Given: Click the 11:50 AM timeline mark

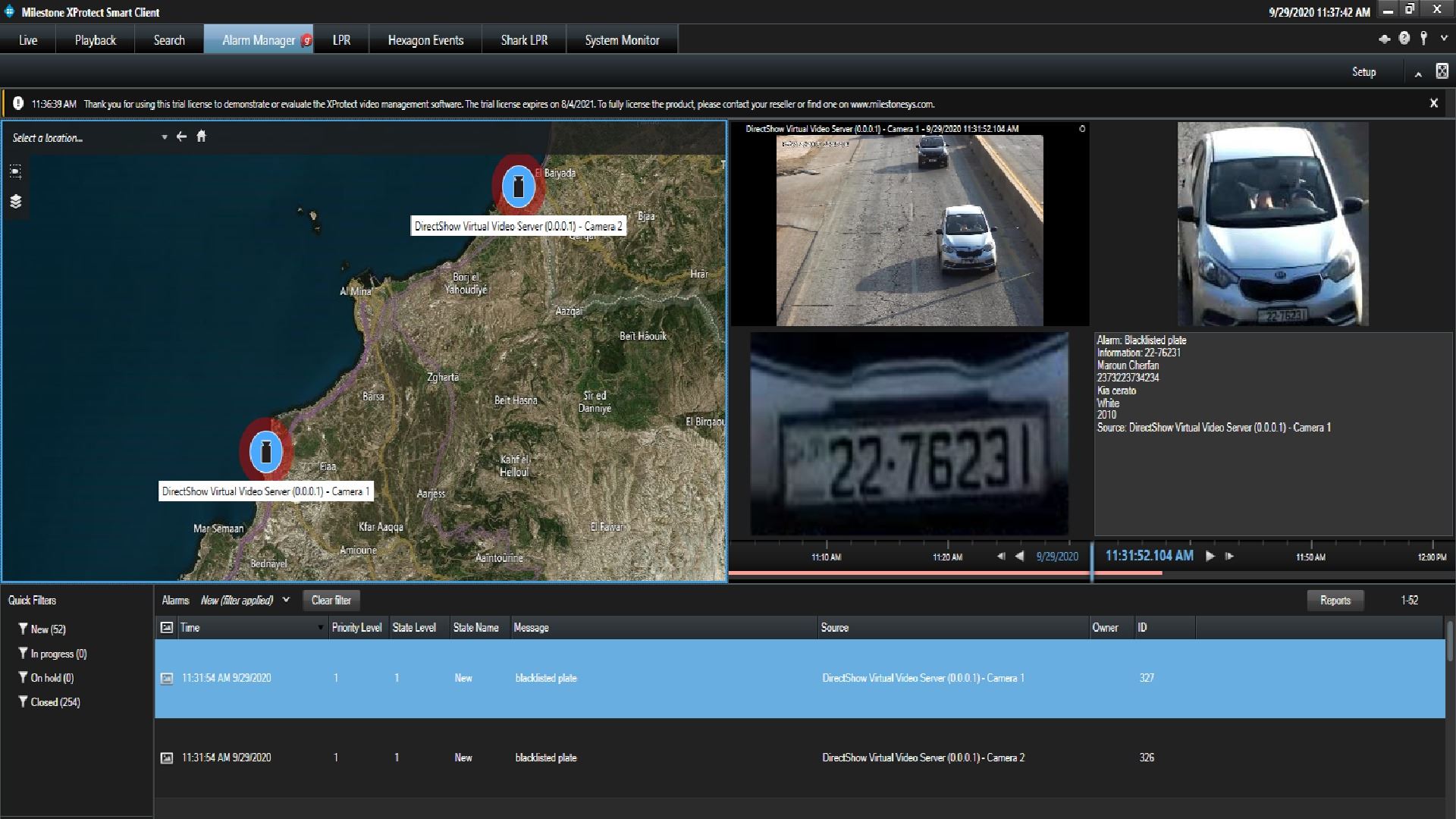Looking at the screenshot, I should tap(1310, 557).
